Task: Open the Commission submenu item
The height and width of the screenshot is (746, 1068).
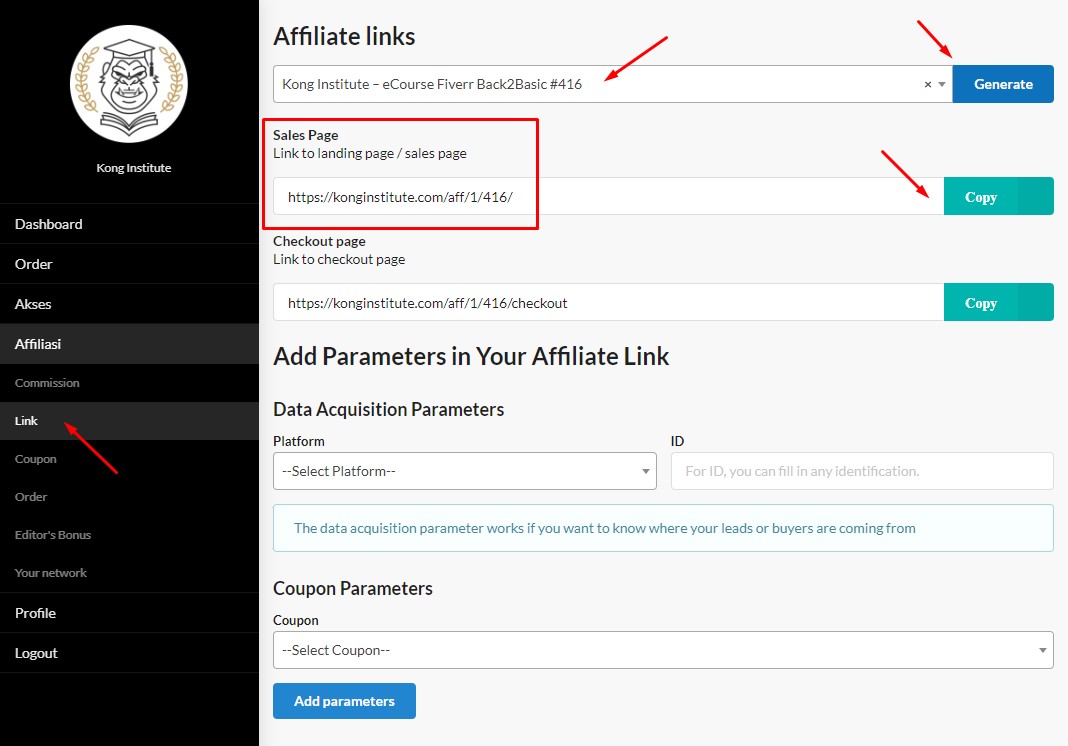Action: click(47, 383)
